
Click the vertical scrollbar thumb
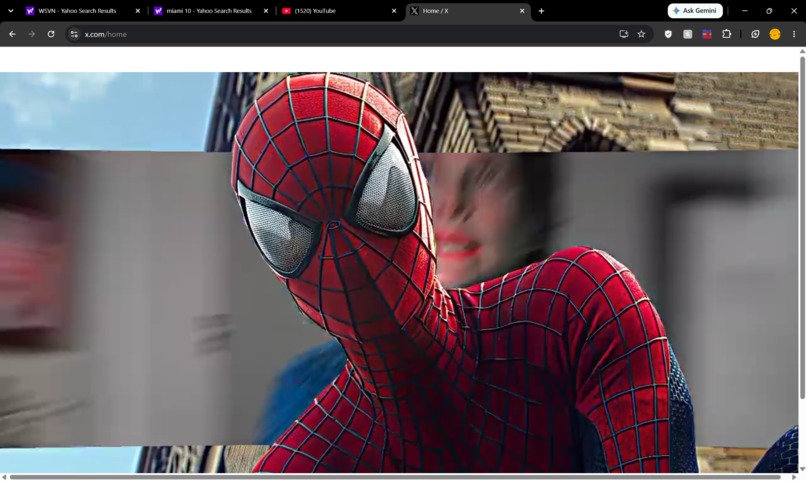802,226
